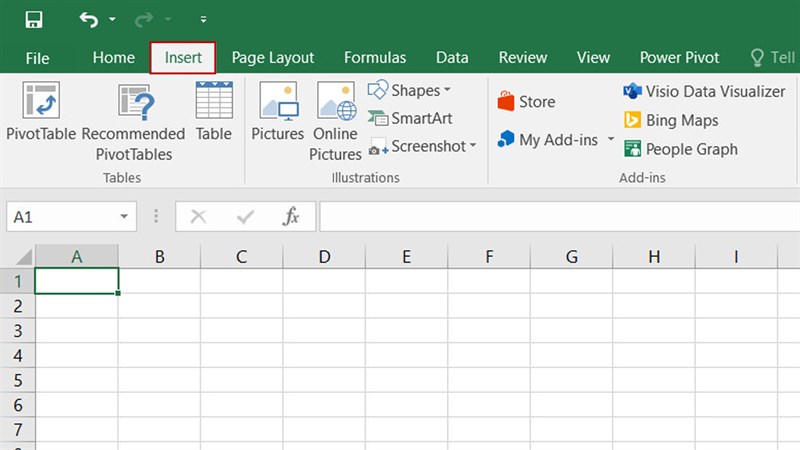The width and height of the screenshot is (800, 450).
Task: Launch Visio Data Visualizer add-in
Action: click(x=704, y=91)
